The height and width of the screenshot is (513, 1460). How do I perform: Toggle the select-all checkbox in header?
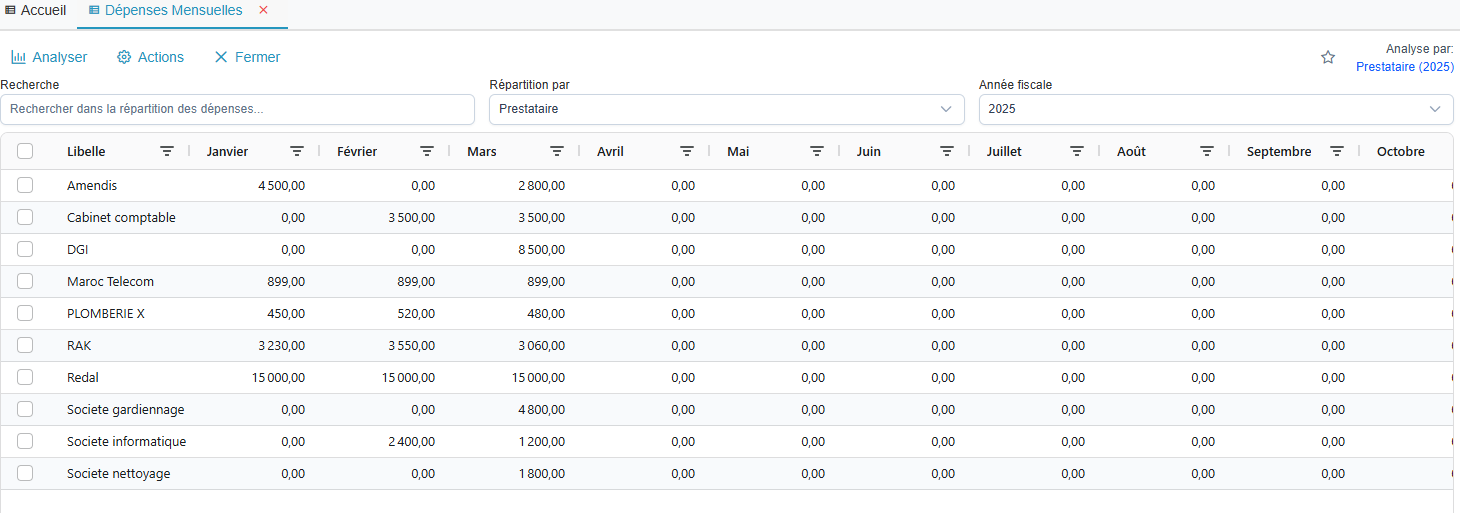25,151
